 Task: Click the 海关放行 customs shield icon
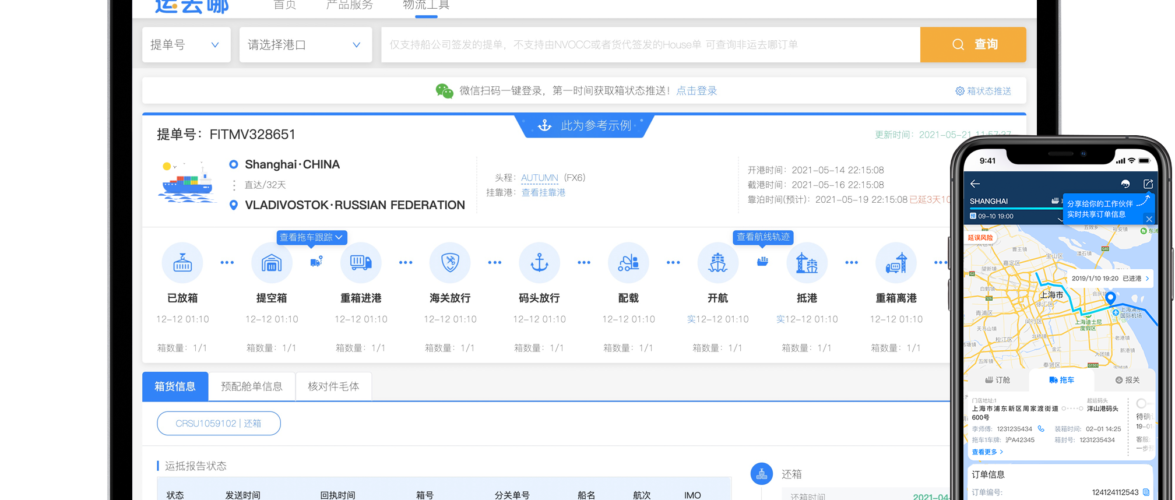(x=450, y=263)
